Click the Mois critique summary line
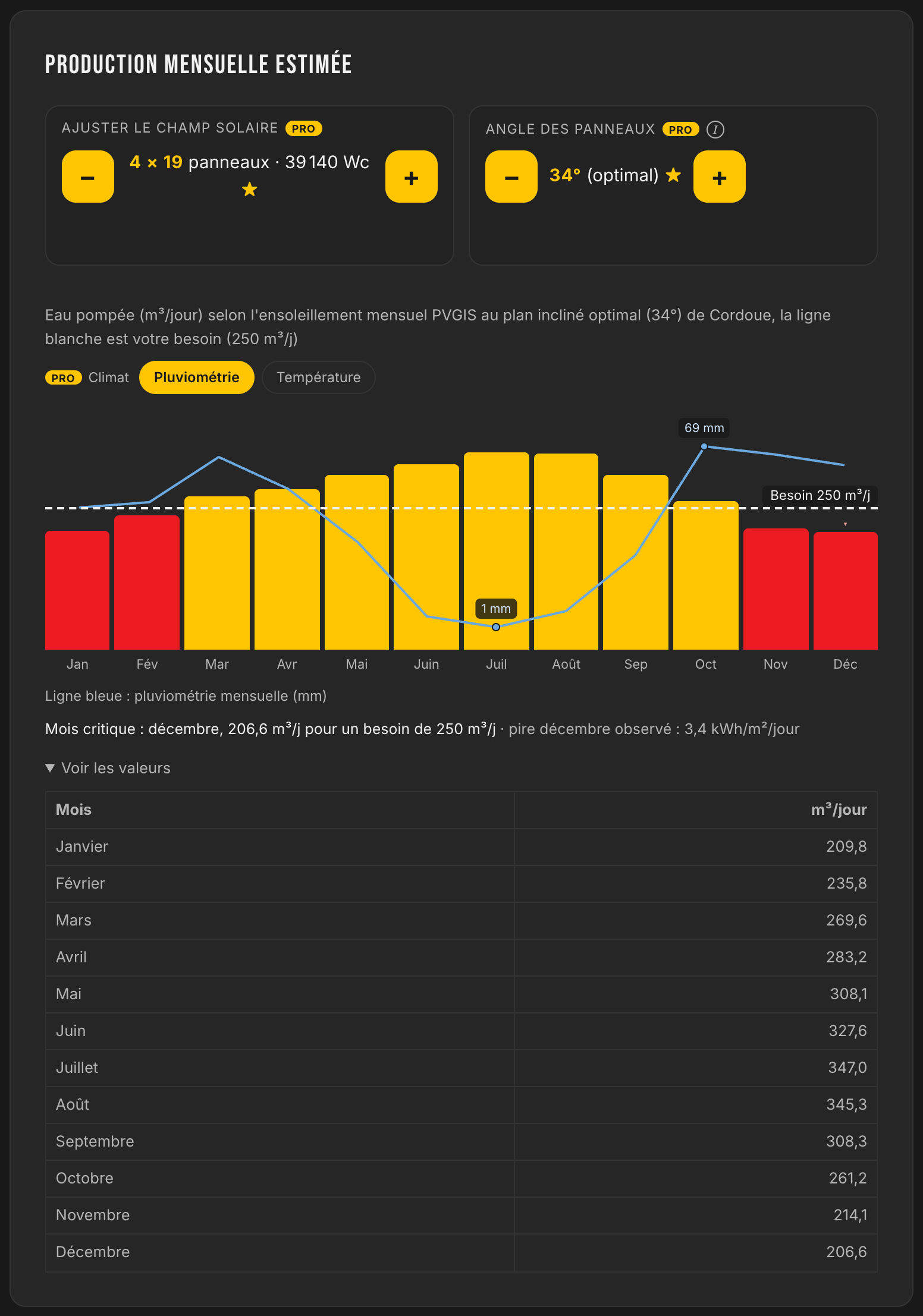Screen dimensions: 923x1316 422,729
